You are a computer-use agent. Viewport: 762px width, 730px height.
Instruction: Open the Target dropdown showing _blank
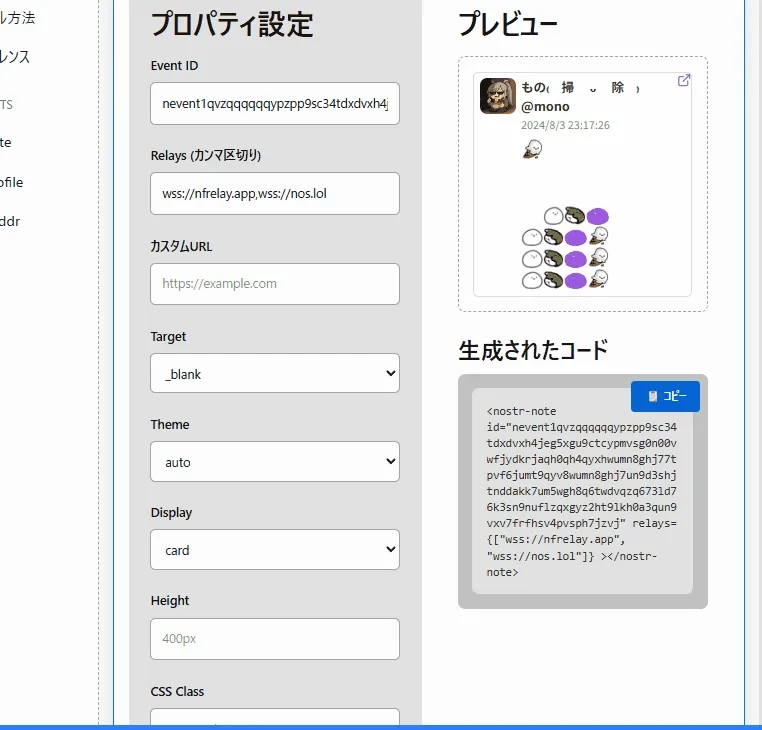pos(275,374)
